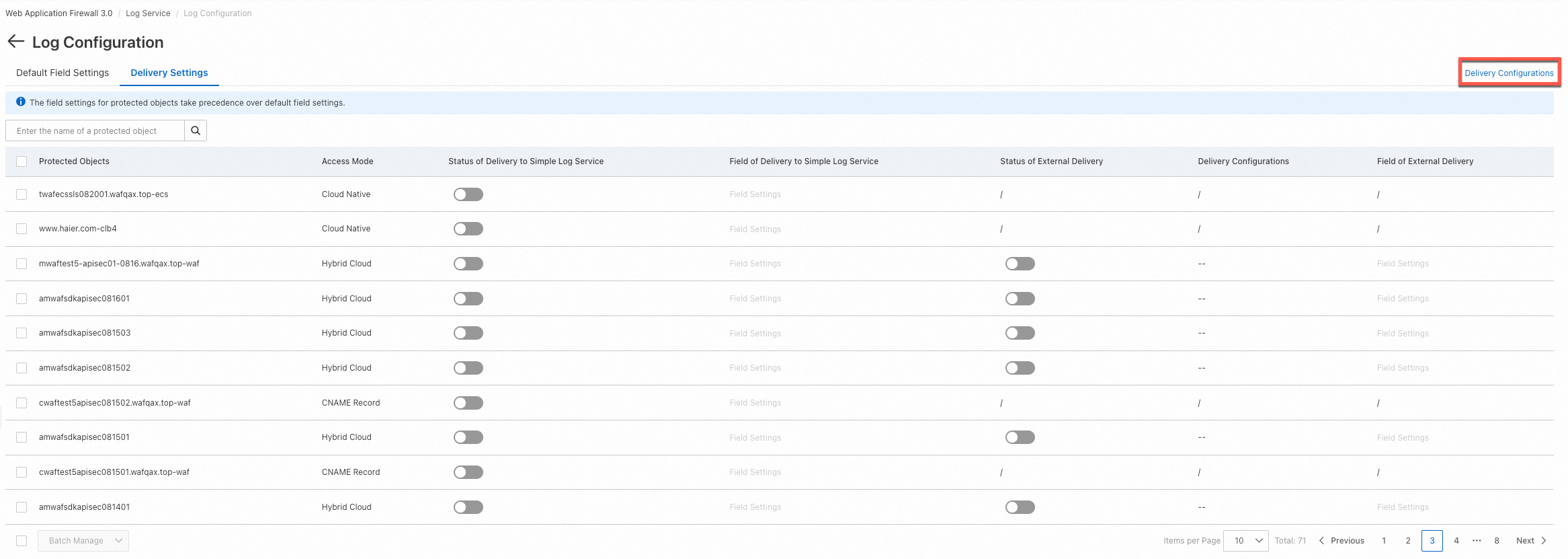Open external Field Settings for amwafsdkapisec081601
The height and width of the screenshot is (559, 1568).
click(x=1403, y=299)
